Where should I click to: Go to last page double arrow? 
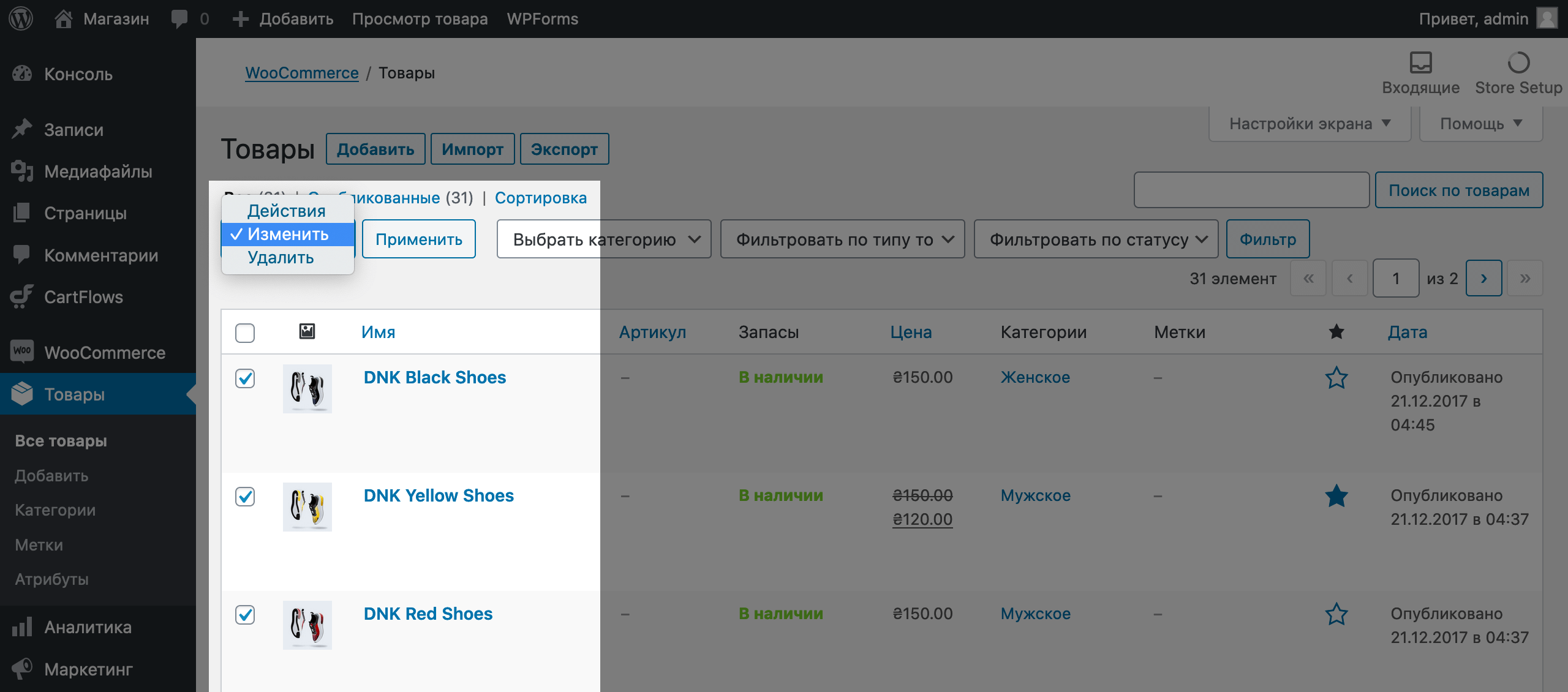tap(1525, 278)
